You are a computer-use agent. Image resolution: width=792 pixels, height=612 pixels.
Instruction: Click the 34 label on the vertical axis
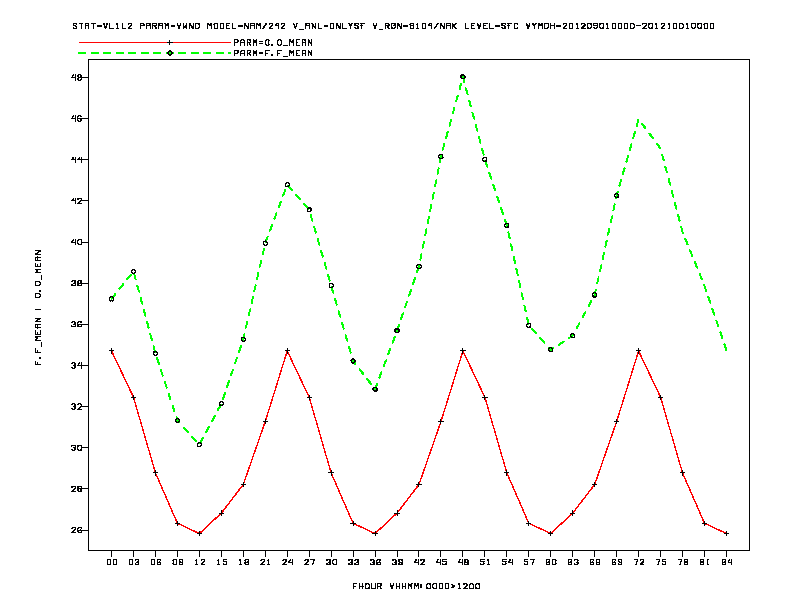point(76,366)
